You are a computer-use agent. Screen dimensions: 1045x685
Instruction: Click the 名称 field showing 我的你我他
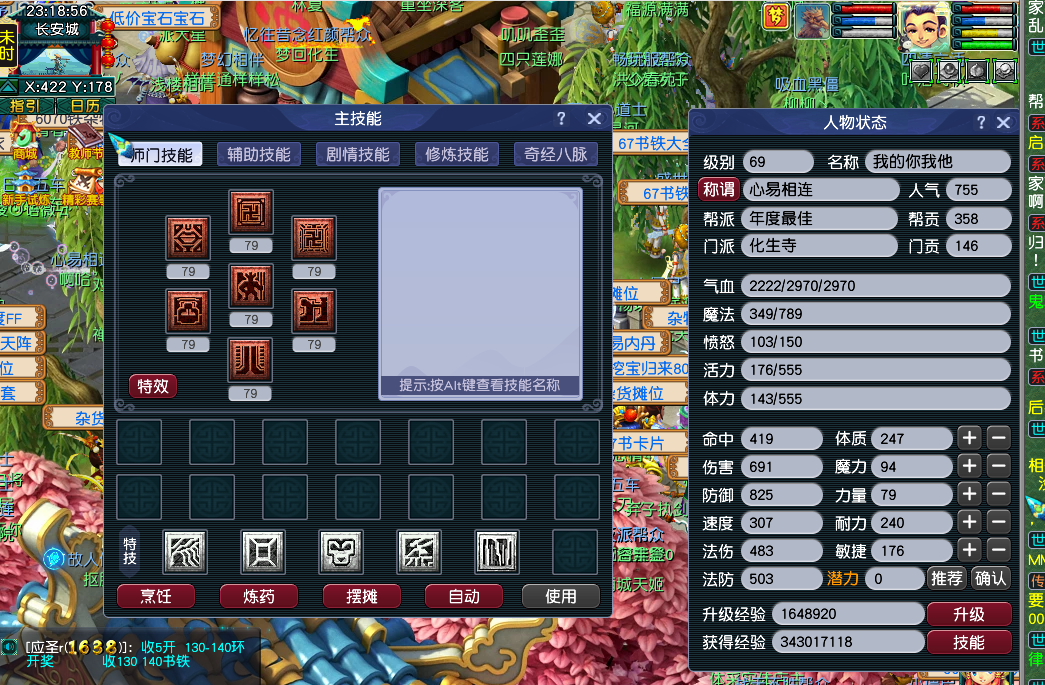coord(938,162)
